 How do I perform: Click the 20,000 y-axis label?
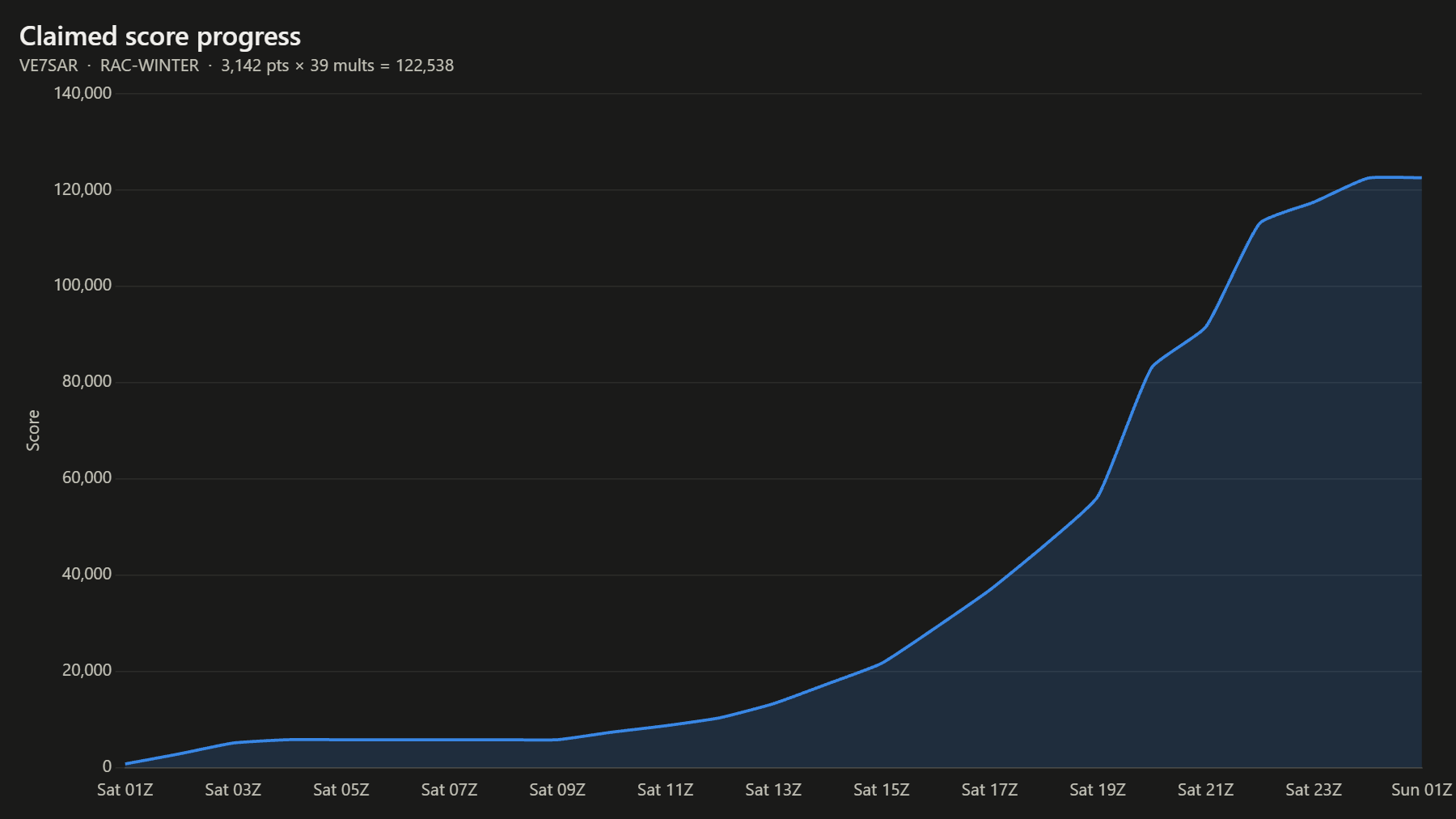[87, 670]
